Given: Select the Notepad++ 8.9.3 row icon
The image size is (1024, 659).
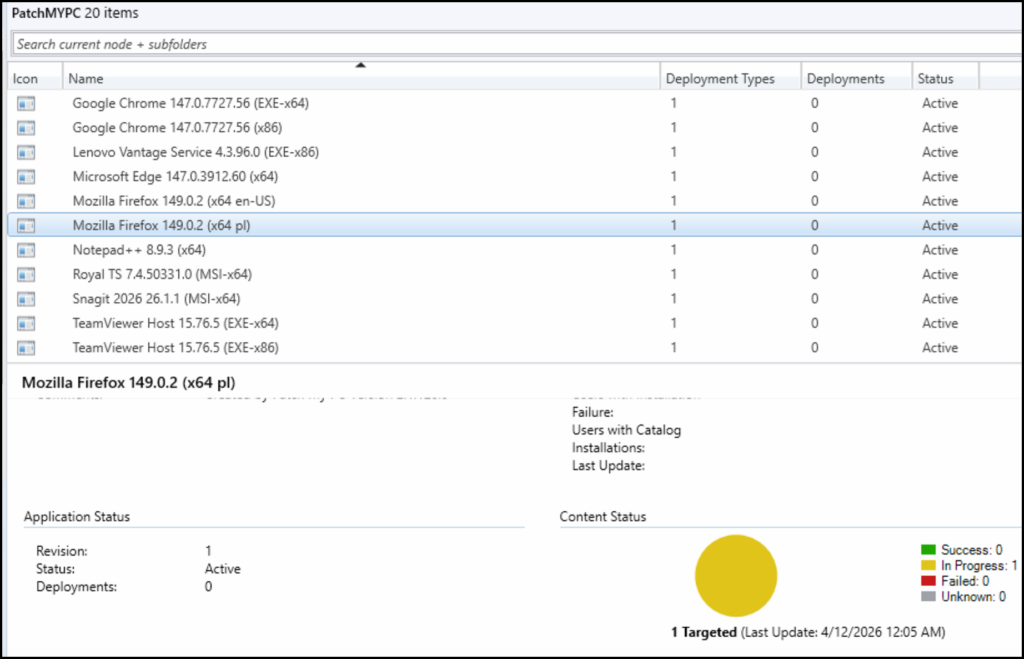Looking at the screenshot, I should tap(26, 250).
